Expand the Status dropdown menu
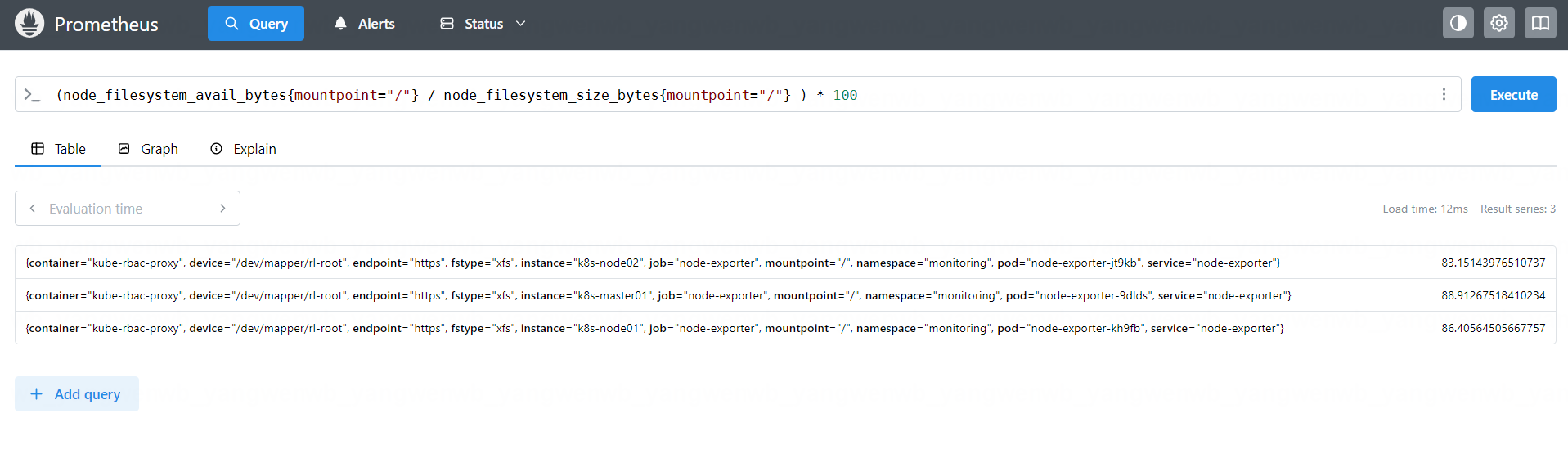Image resolution: width=1568 pixels, height=454 pixels. pos(483,24)
